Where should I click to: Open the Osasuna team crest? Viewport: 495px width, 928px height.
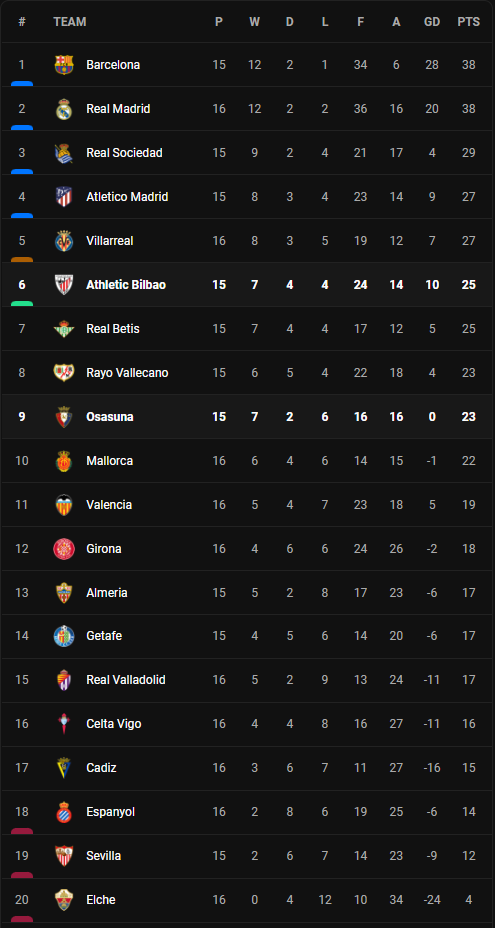click(64, 417)
